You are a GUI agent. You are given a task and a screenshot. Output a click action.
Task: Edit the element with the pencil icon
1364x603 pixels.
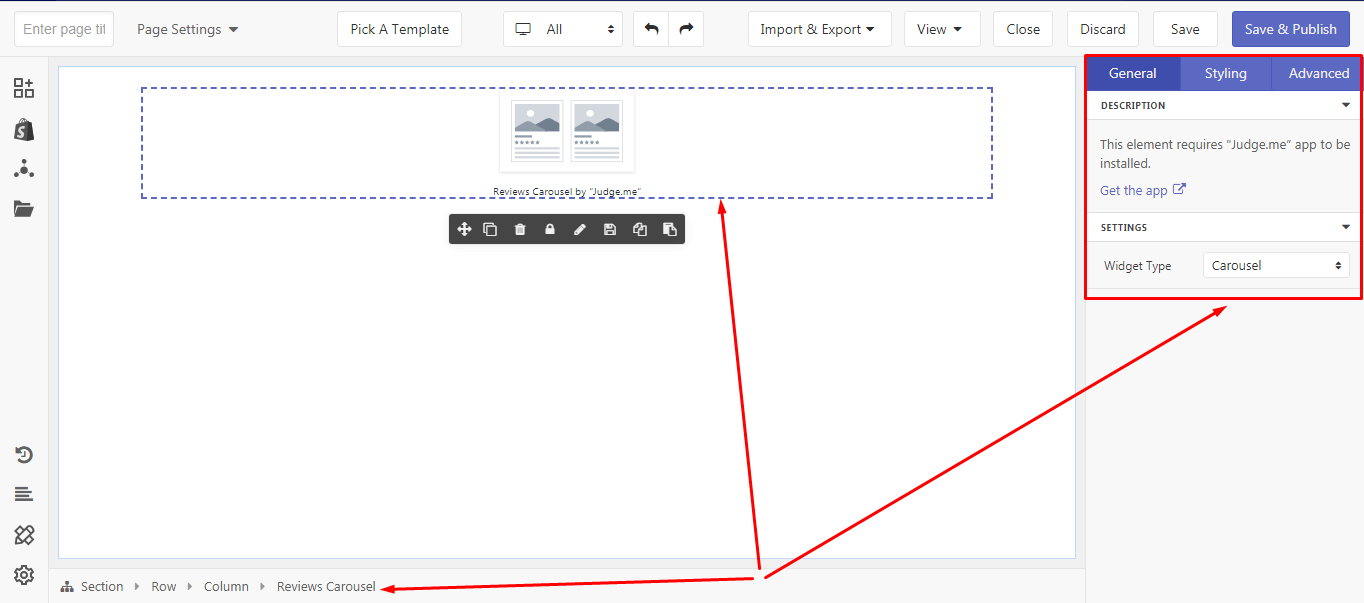coord(580,229)
